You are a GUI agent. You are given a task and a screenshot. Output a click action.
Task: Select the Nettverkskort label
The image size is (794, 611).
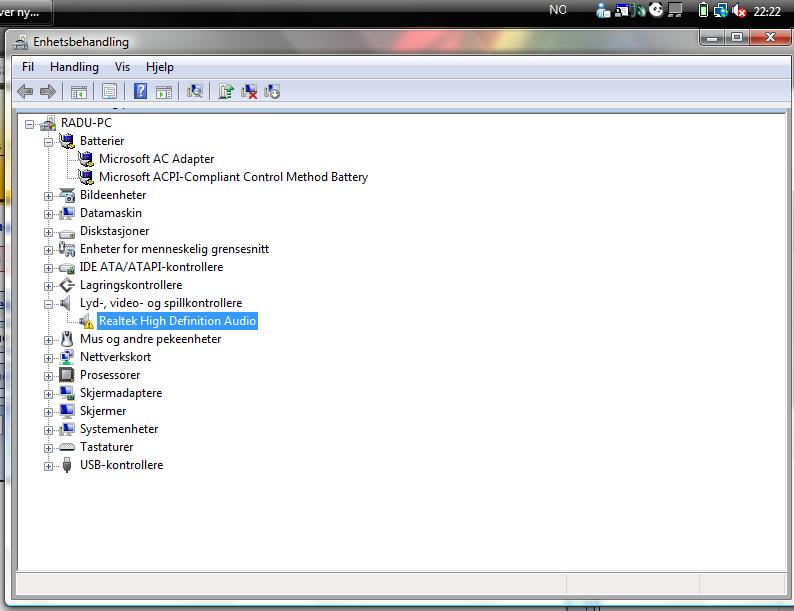[x=115, y=357]
